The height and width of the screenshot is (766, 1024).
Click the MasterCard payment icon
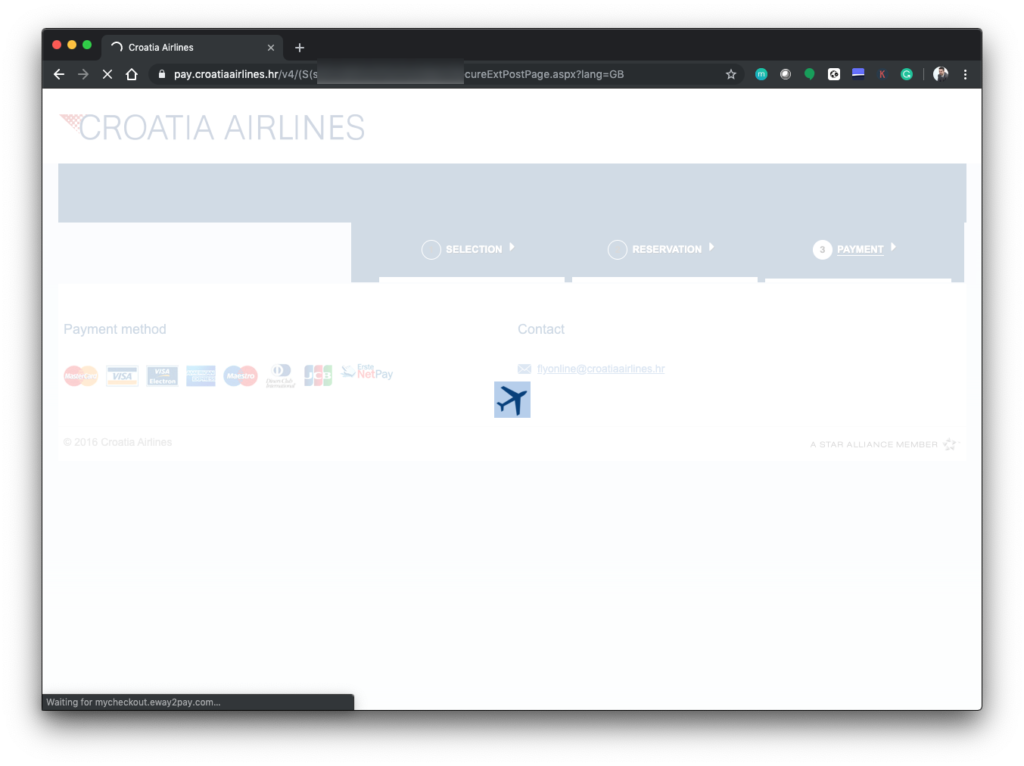tap(81, 376)
